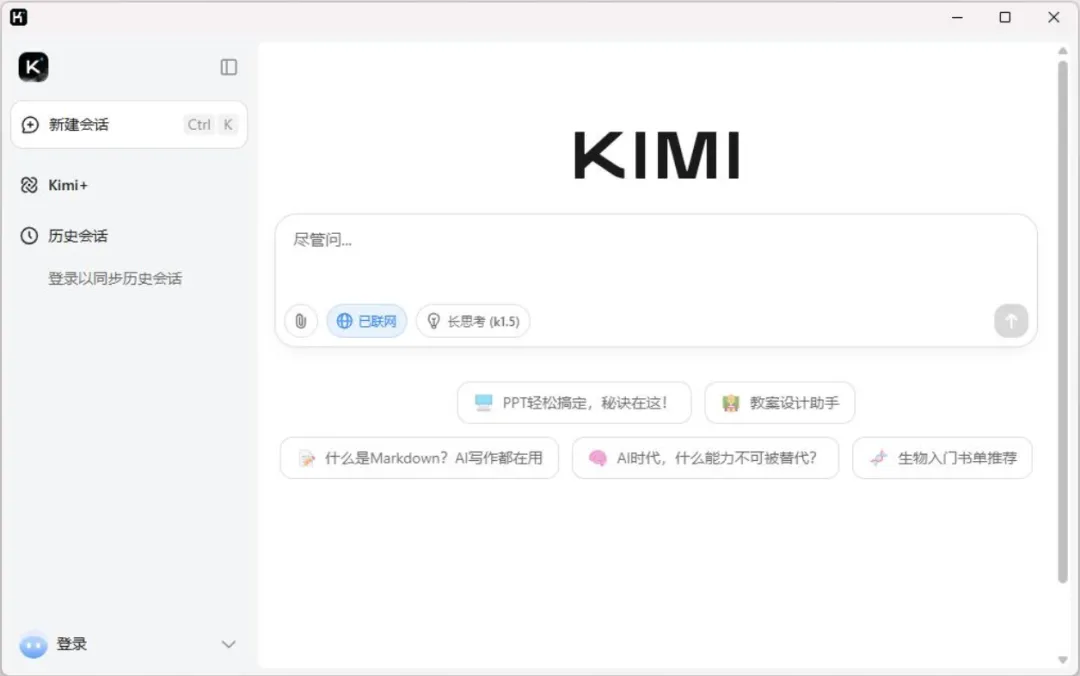This screenshot has height=676, width=1080.
Task: Click 登录以同步历史会话 link
Action: (115, 278)
